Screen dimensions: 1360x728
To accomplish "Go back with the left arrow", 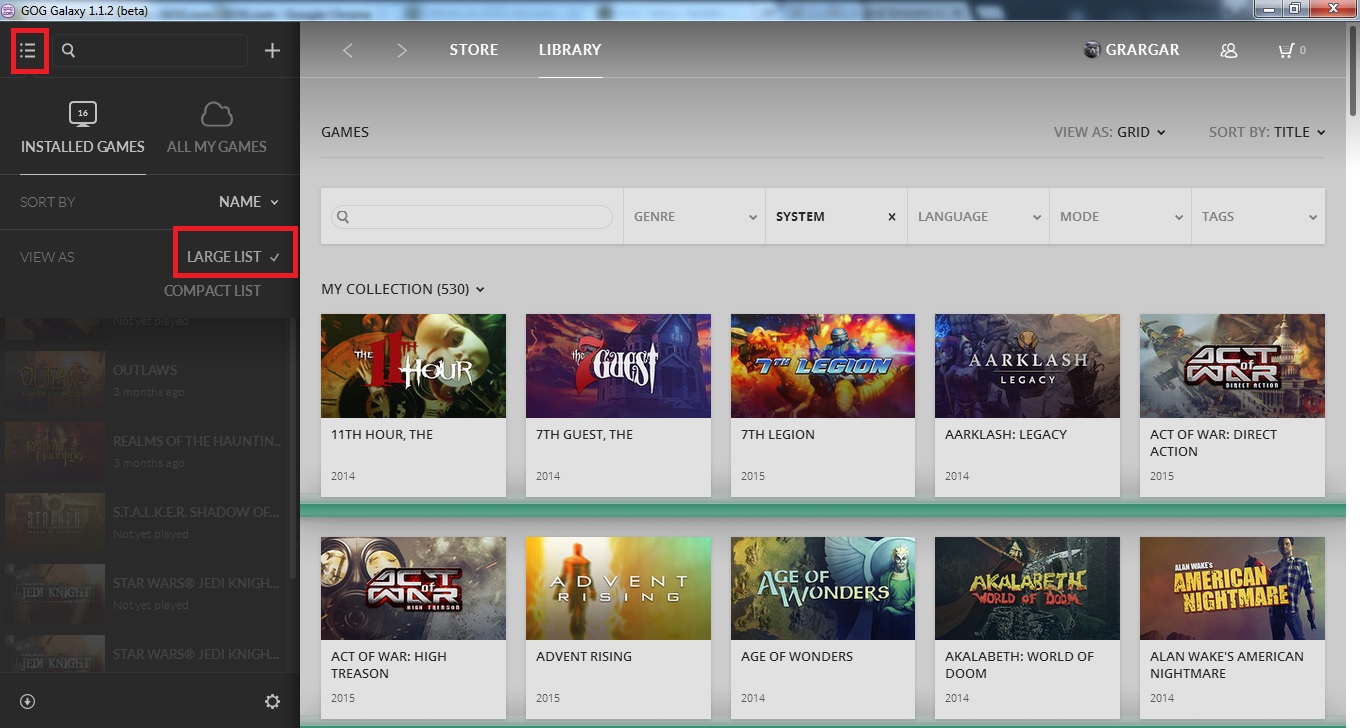I will [348, 50].
